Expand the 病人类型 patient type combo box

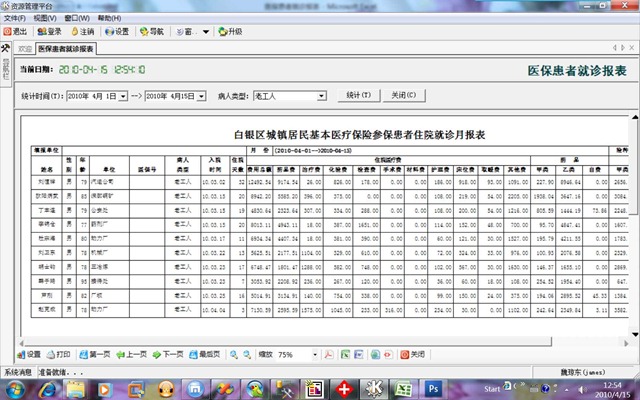321,96
